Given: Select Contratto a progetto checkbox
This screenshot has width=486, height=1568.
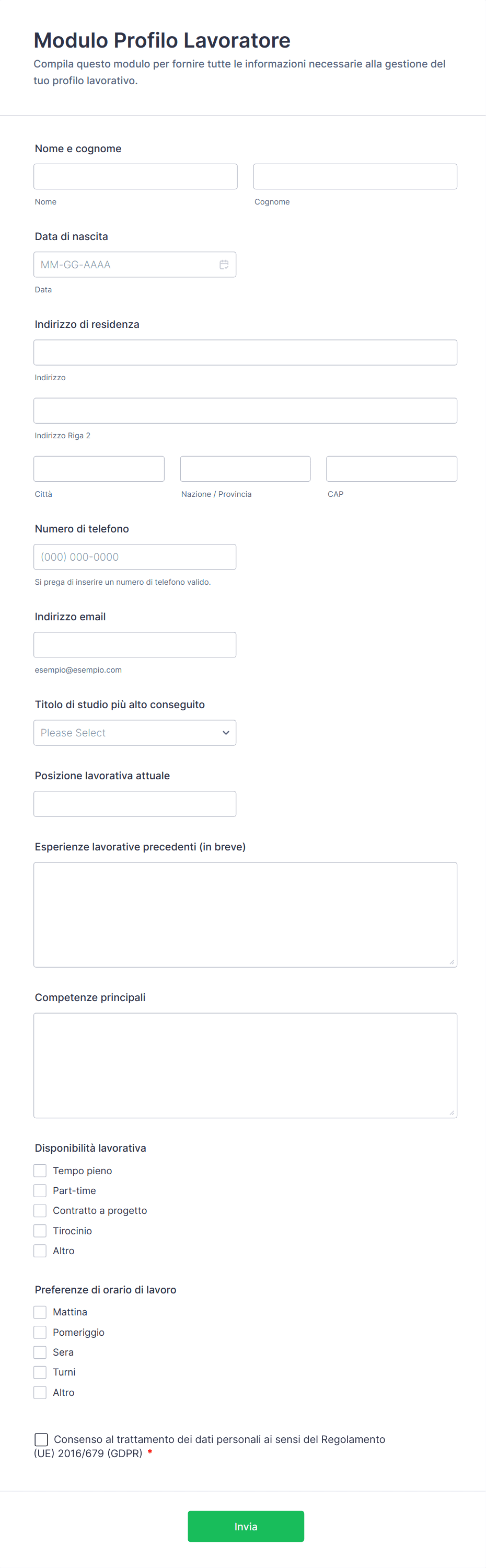Looking at the screenshot, I should [x=40, y=1211].
